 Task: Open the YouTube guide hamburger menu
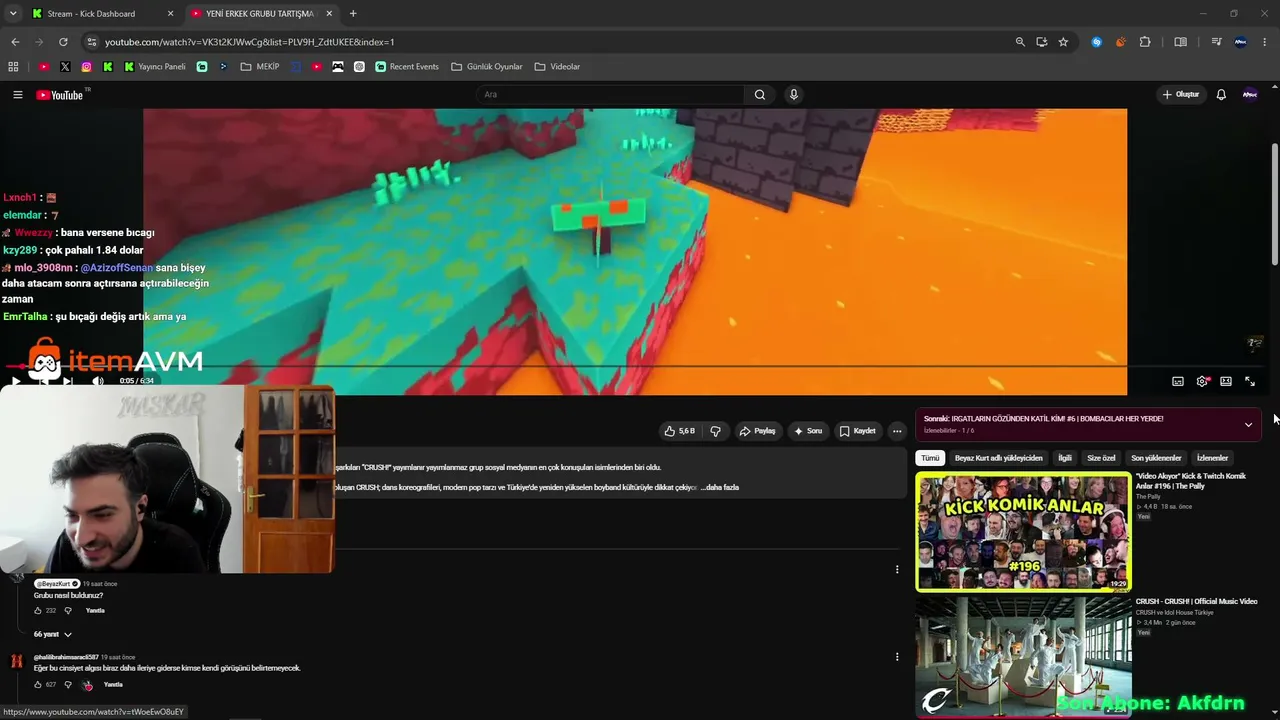pos(17,95)
